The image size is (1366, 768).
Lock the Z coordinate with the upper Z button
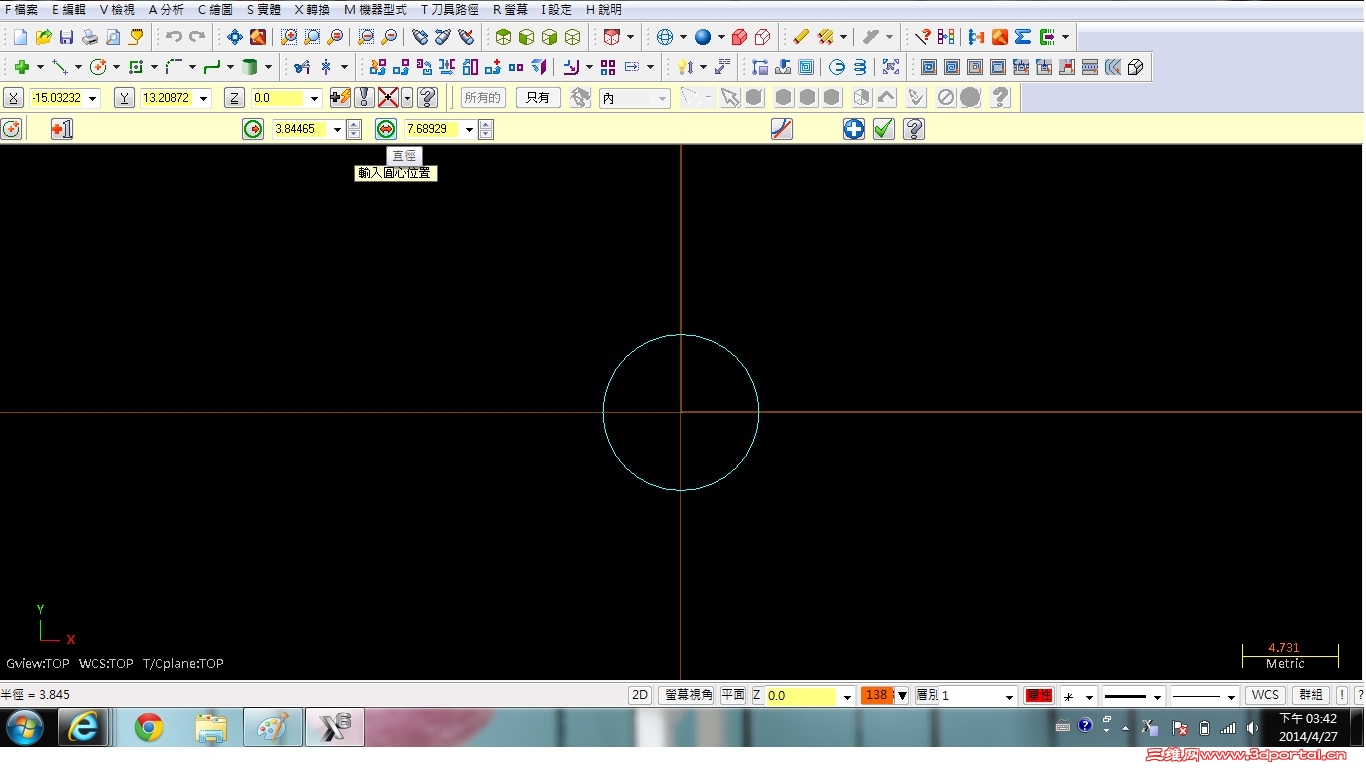[x=234, y=98]
